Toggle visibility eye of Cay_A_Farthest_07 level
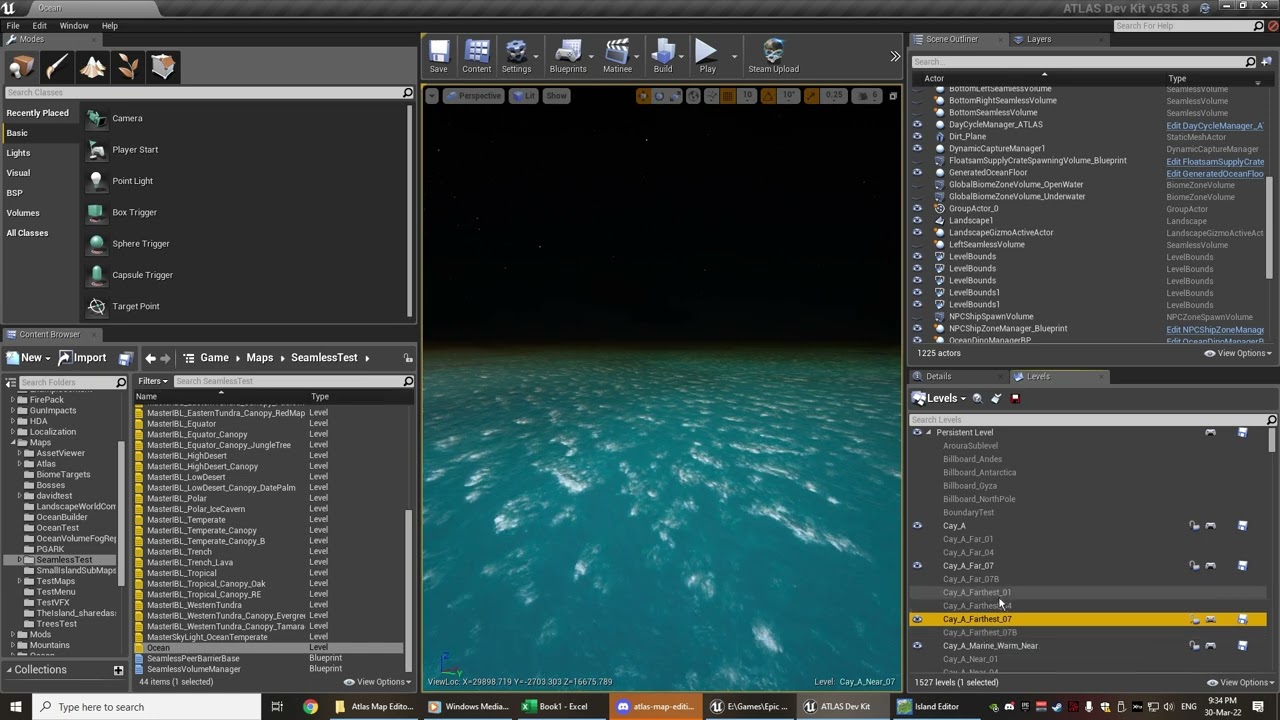The width and height of the screenshot is (1280, 720). (x=917, y=619)
